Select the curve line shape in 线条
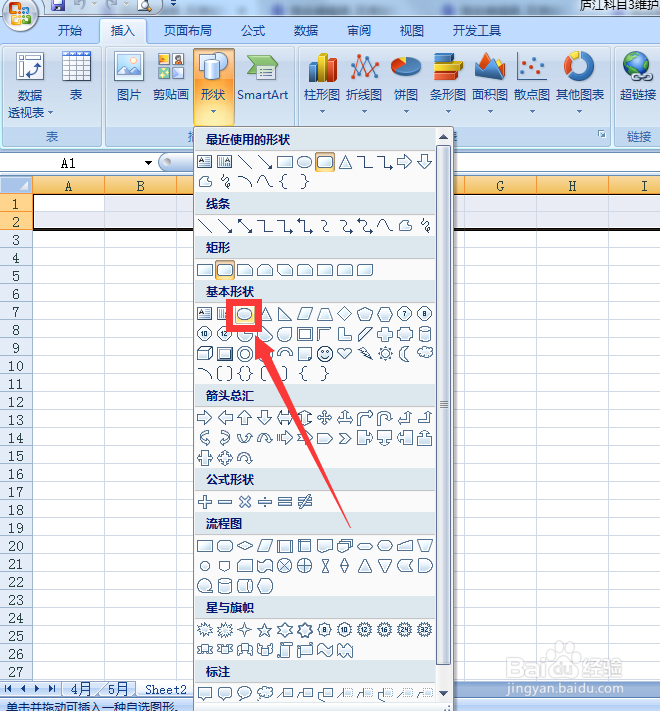The height and width of the screenshot is (711, 660). click(385, 226)
